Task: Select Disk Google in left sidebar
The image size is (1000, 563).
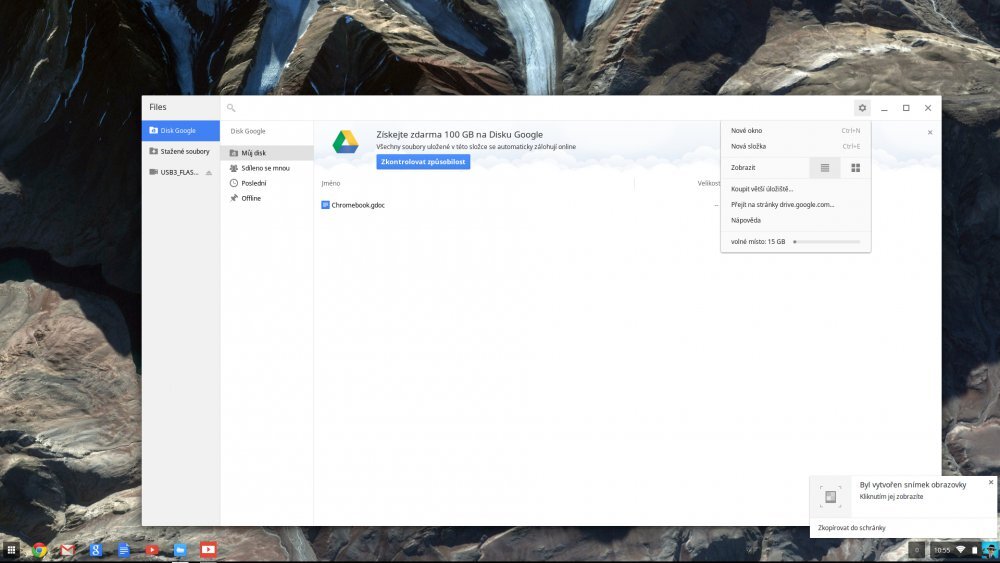Action: [x=180, y=130]
